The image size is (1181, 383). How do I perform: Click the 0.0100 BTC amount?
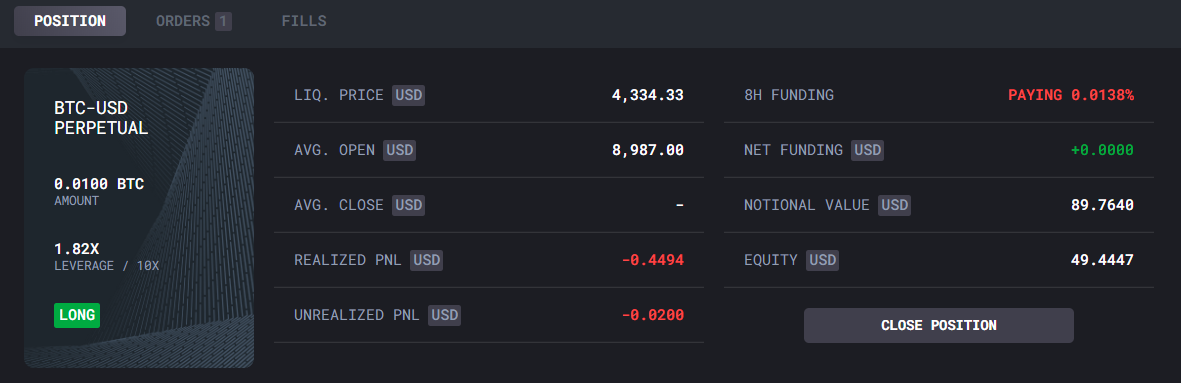(x=99, y=184)
